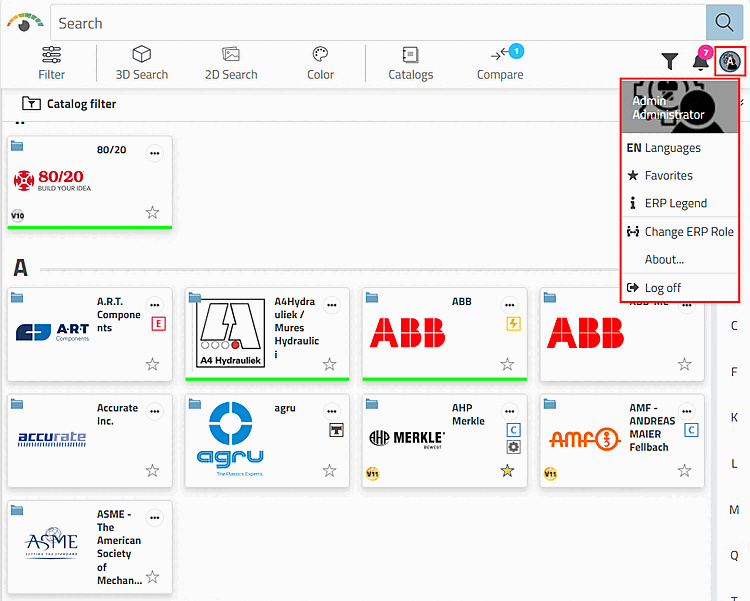750x601 pixels.
Task: Favorite Accurate Inc. star
Action: click(x=152, y=471)
